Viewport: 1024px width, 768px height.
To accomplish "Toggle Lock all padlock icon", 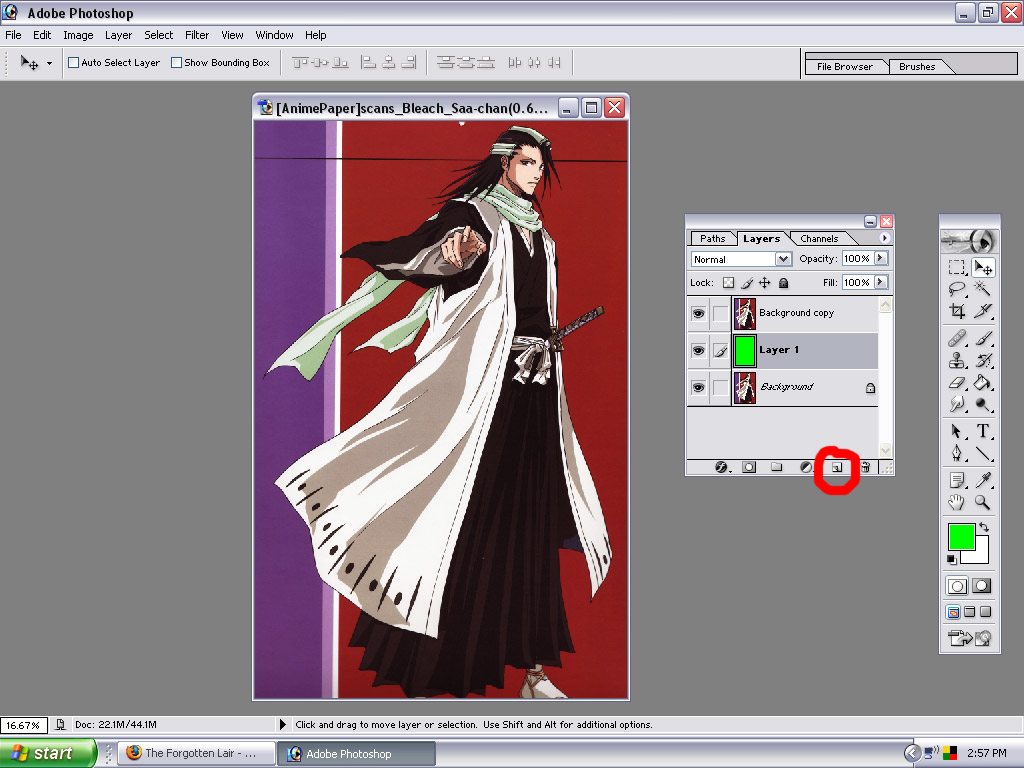I will click(784, 283).
